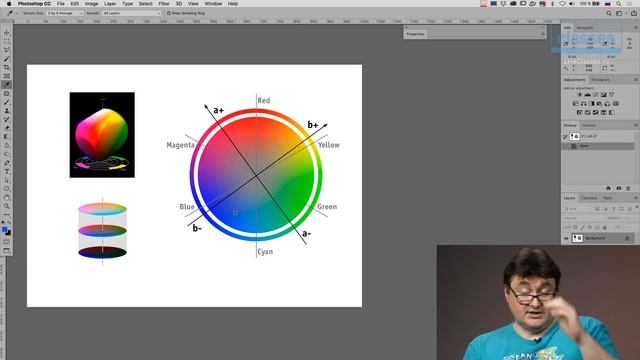
Task: Open the Select menu
Action: point(145,4)
